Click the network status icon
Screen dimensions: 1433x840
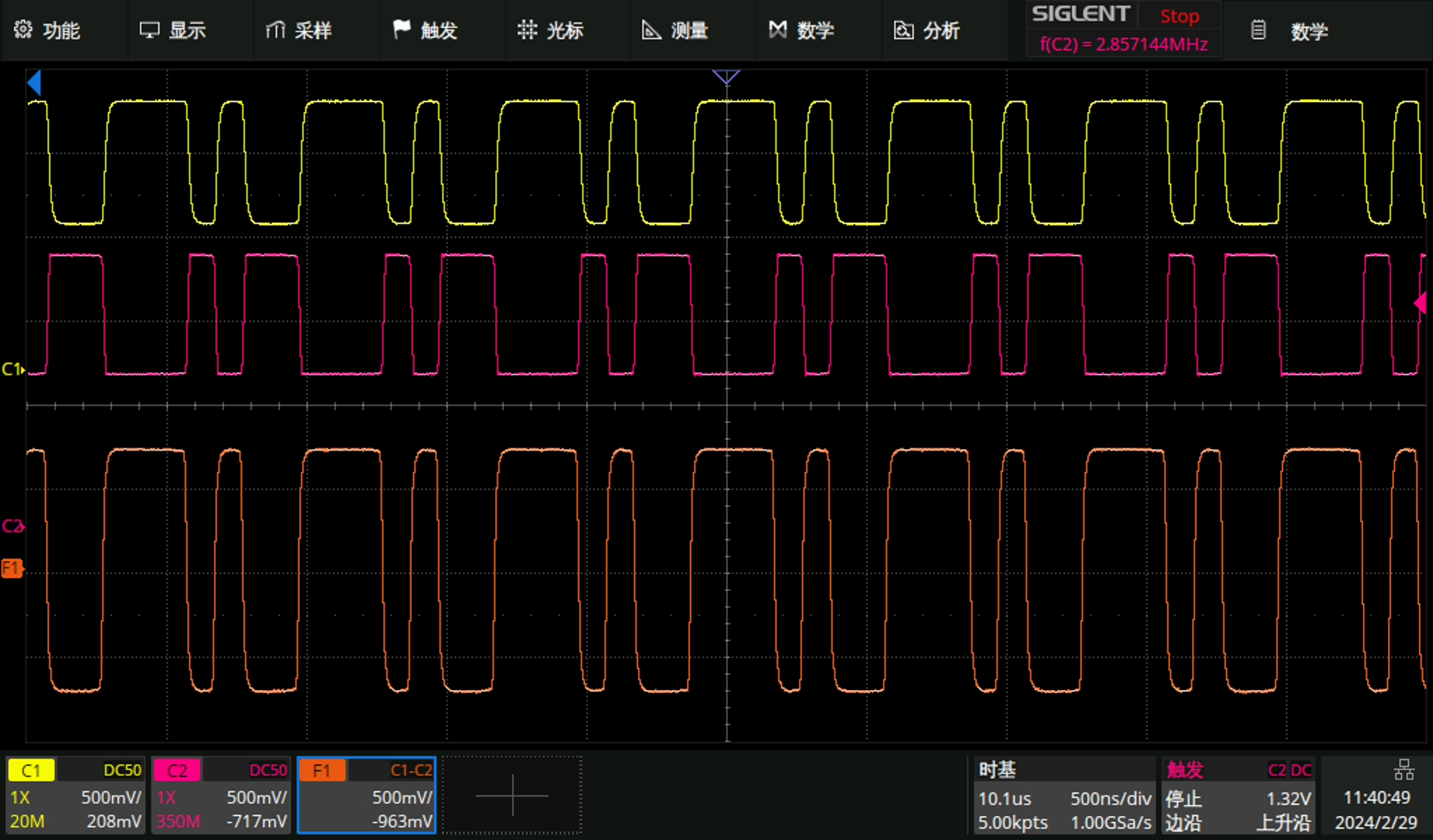1403,770
